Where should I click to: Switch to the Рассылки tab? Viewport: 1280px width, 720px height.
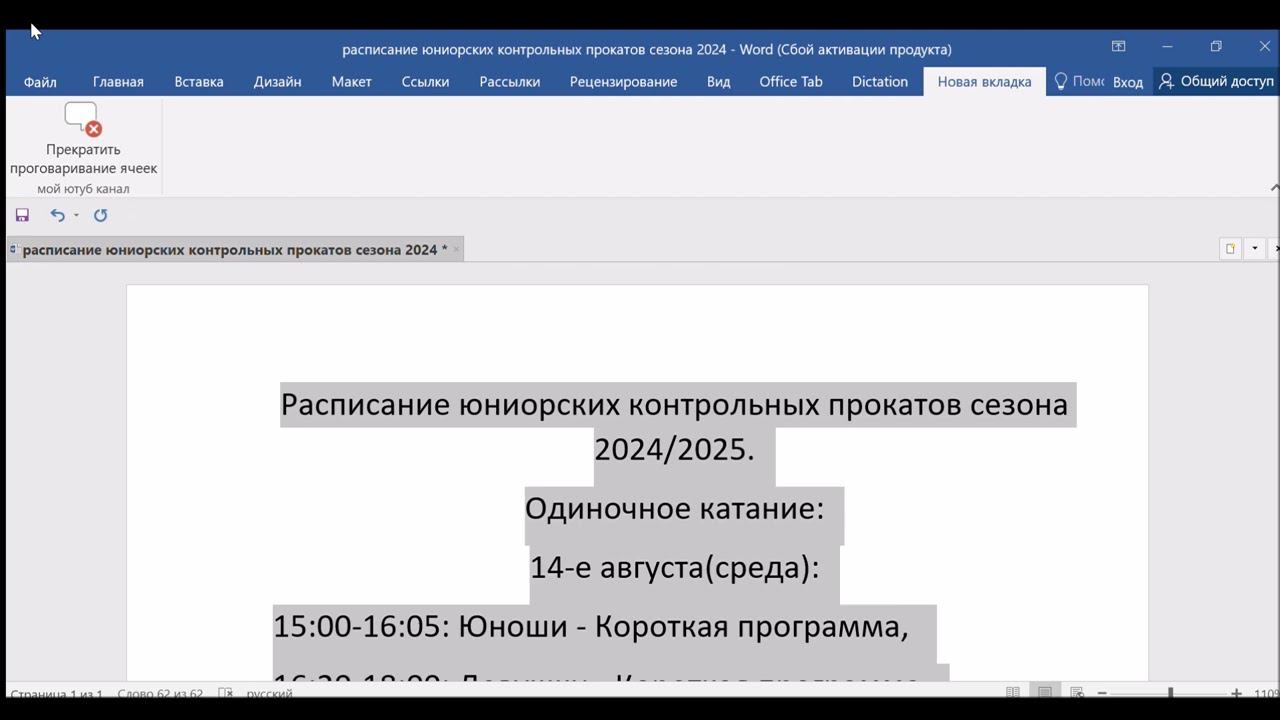click(509, 82)
